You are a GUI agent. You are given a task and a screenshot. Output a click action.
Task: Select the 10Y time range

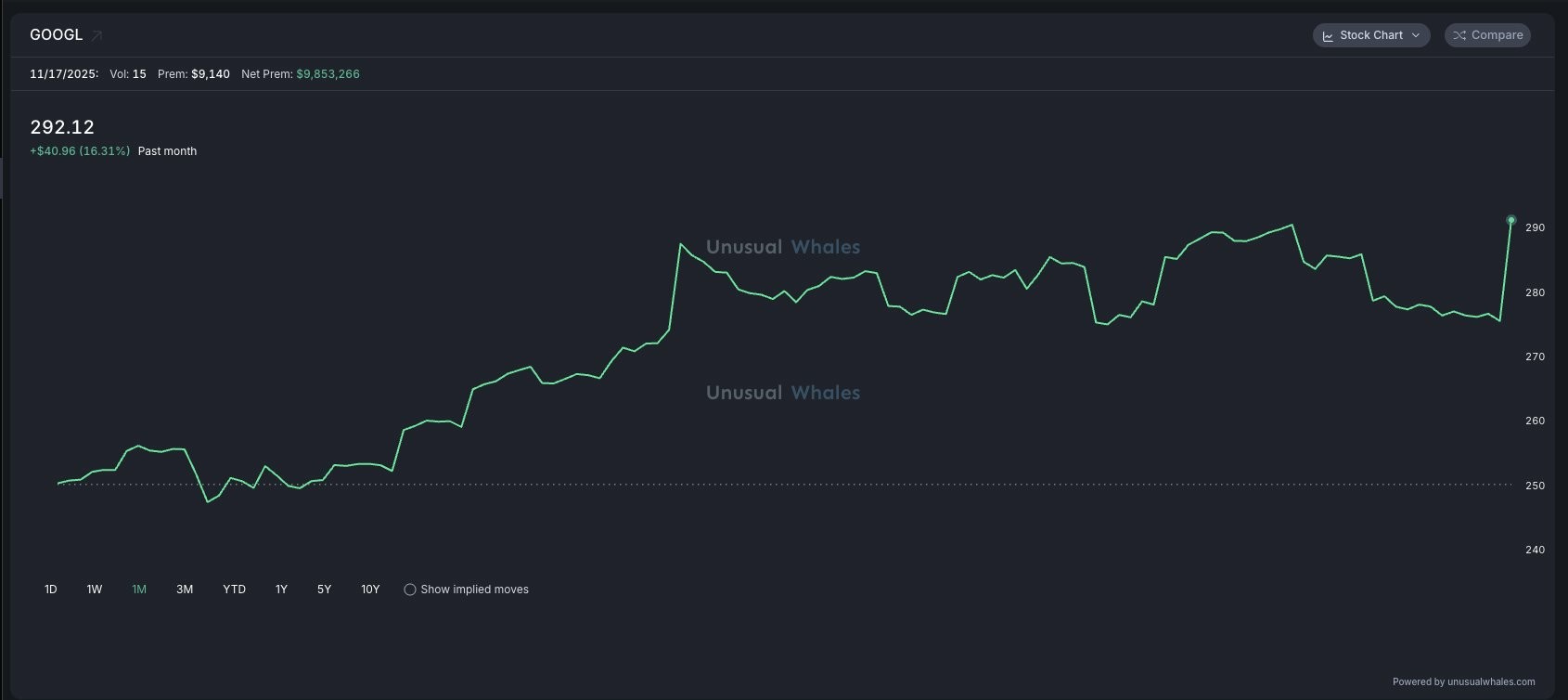[x=370, y=590]
